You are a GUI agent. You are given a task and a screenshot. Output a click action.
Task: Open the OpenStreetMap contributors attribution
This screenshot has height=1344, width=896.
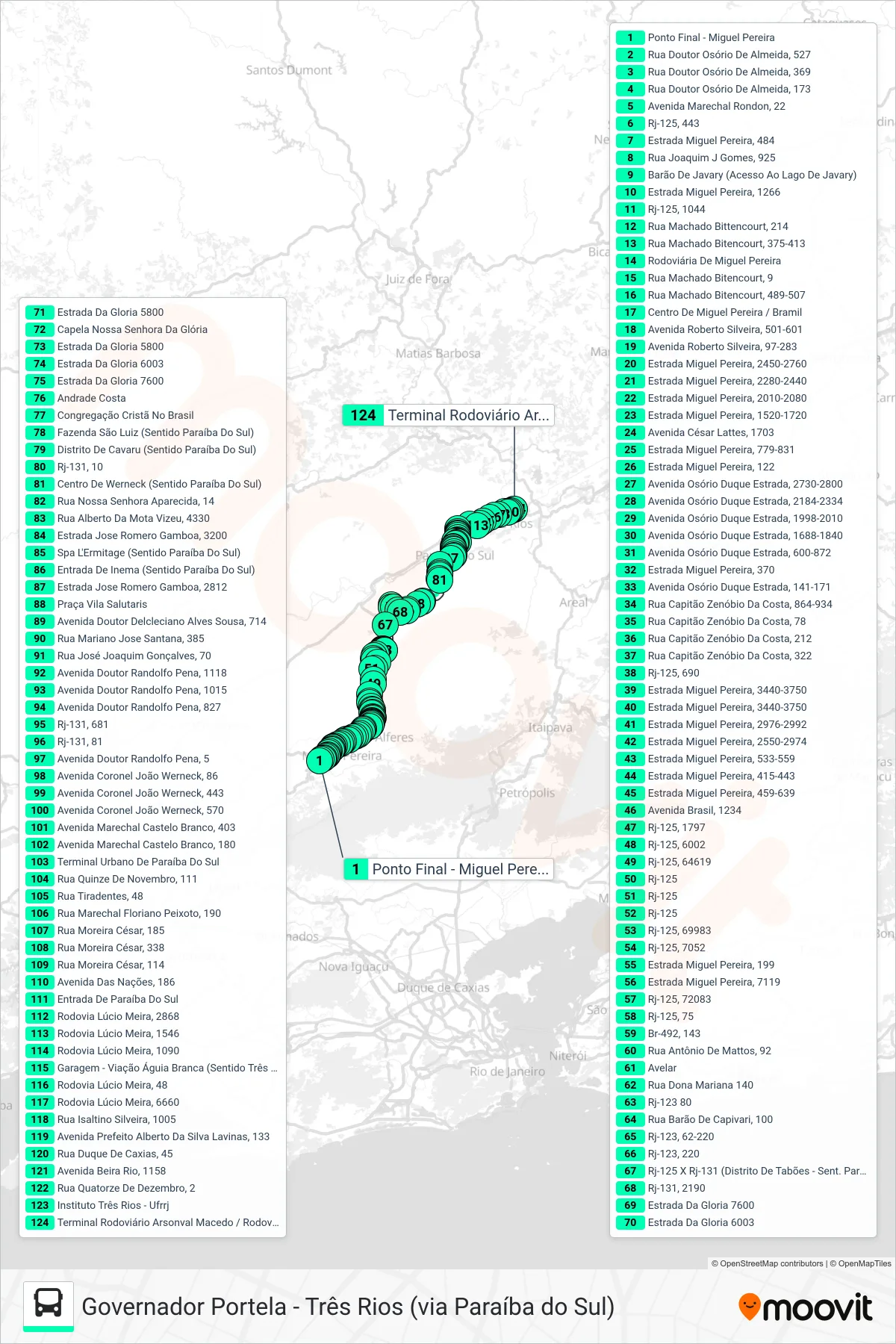click(x=767, y=1263)
